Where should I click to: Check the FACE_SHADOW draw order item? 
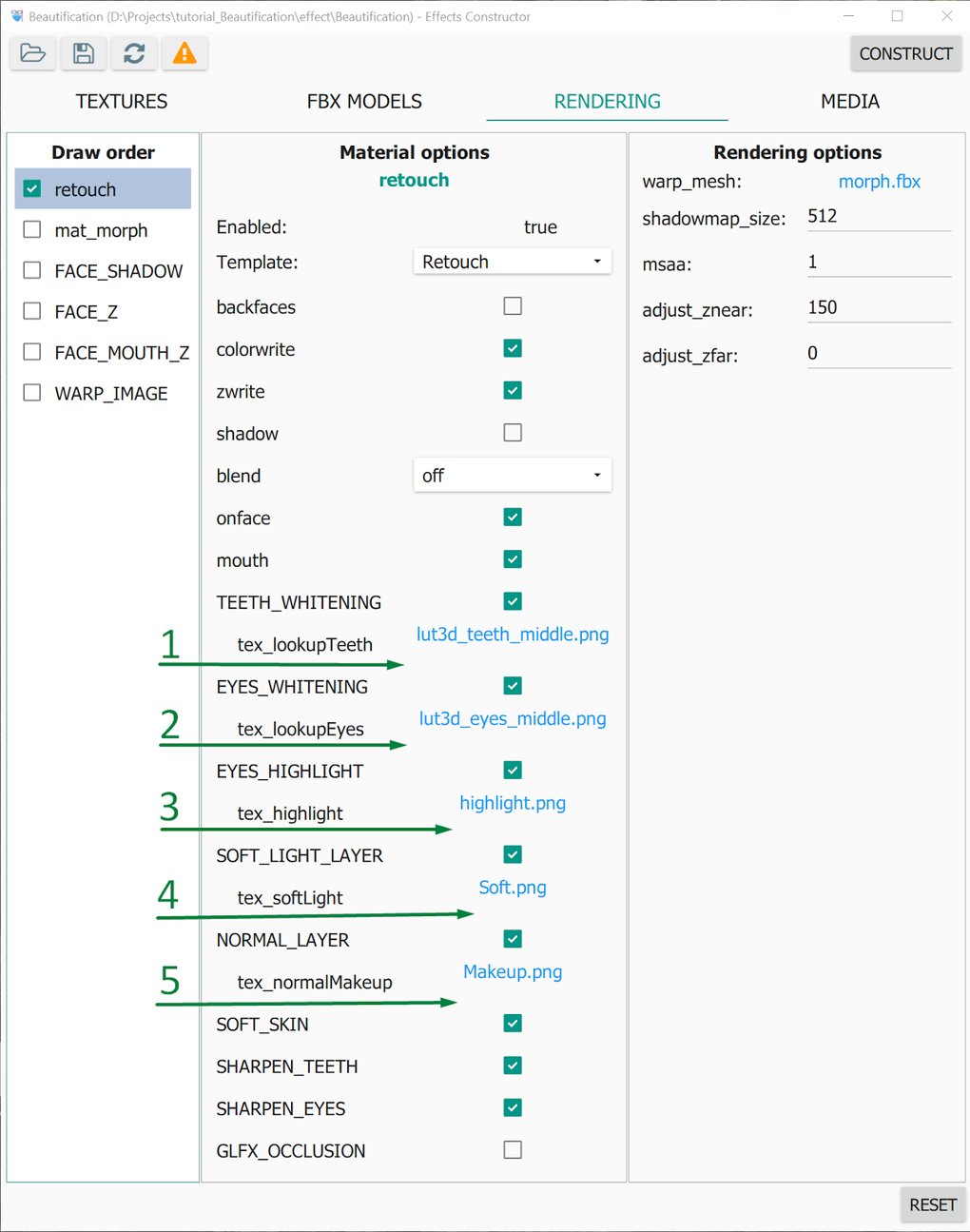(31, 270)
